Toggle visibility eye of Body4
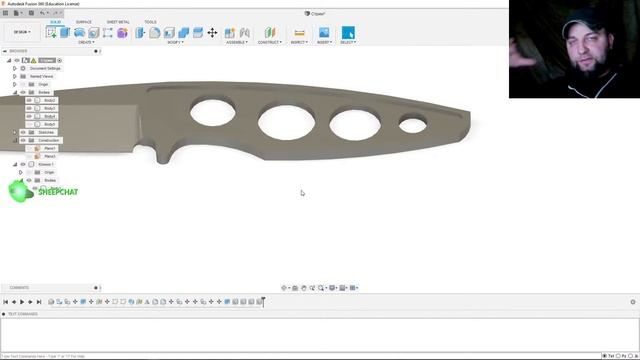Viewport: 640px width, 360px height. coord(29,116)
